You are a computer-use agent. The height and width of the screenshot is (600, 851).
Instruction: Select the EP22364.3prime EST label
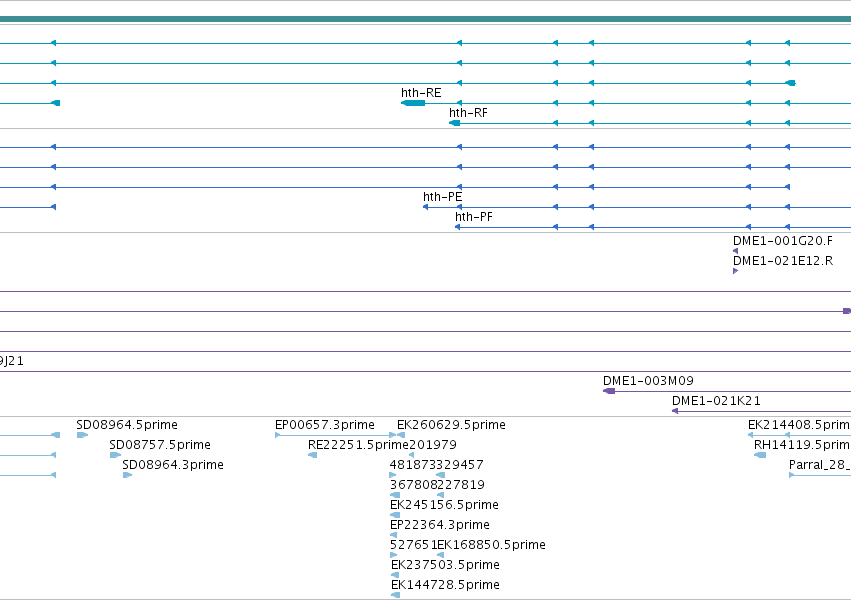coord(440,525)
